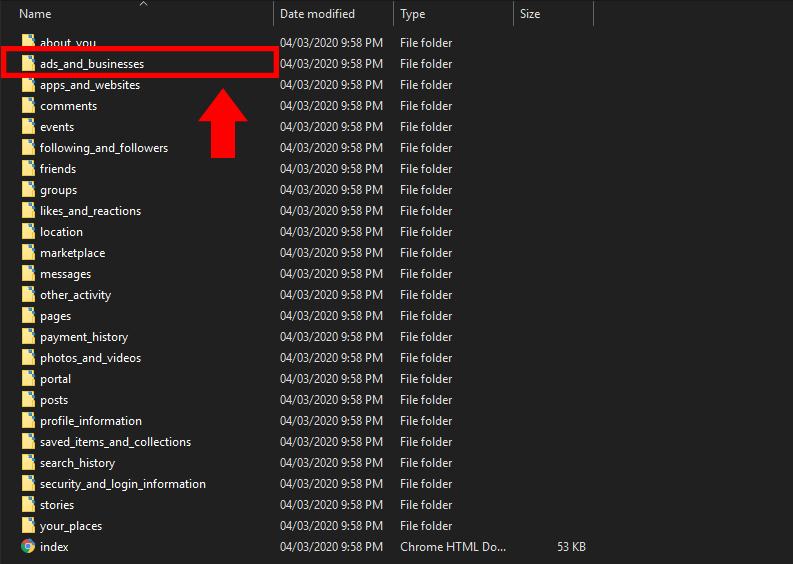This screenshot has height=564, width=793.
Task: Click the portal folder icon
Action: (x=28, y=378)
